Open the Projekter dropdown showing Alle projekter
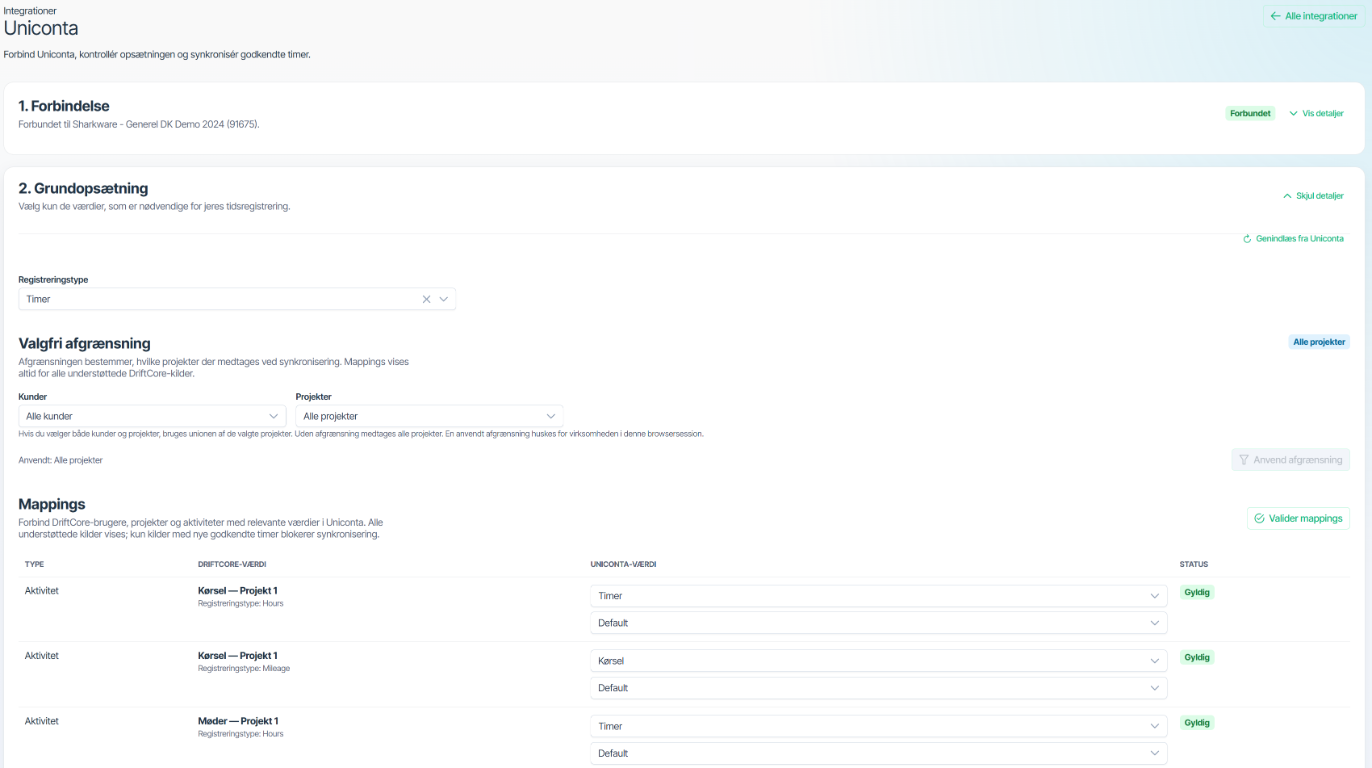Screen dimensions: 1372x768 click(429, 416)
